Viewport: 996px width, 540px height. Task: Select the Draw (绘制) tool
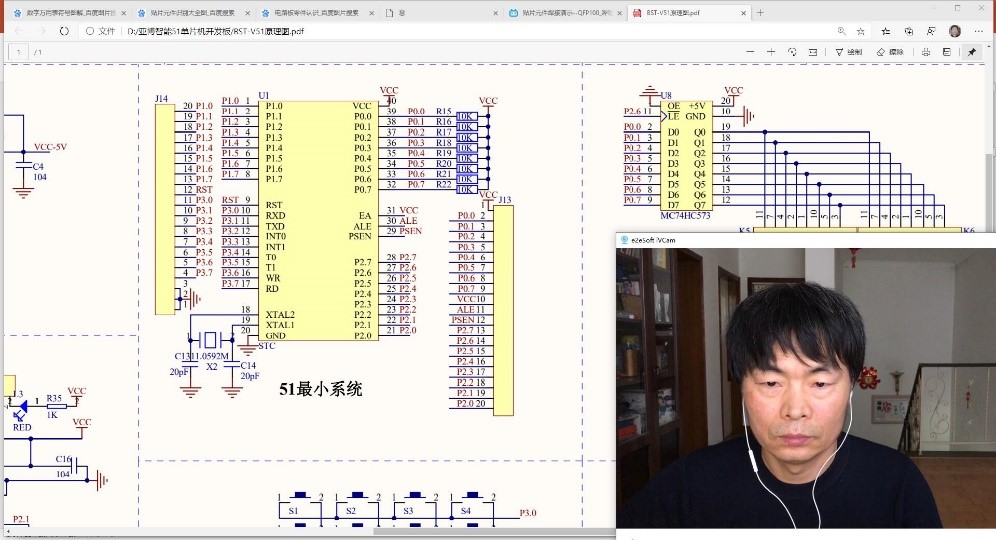coord(848,51)
